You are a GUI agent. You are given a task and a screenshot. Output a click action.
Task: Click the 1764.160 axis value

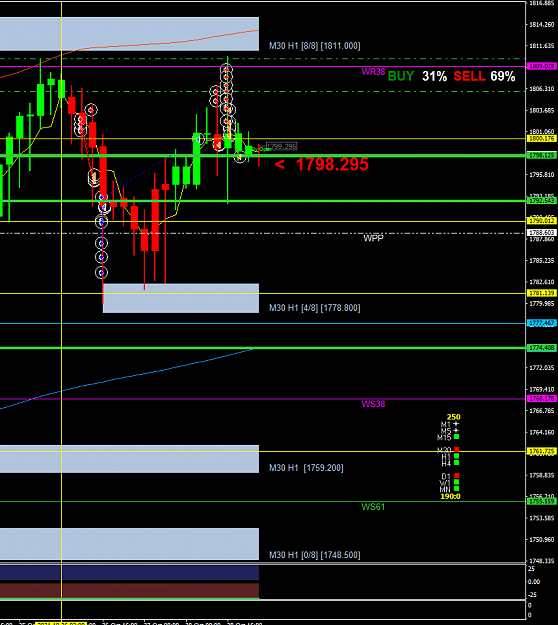click(x=541, y=432)
